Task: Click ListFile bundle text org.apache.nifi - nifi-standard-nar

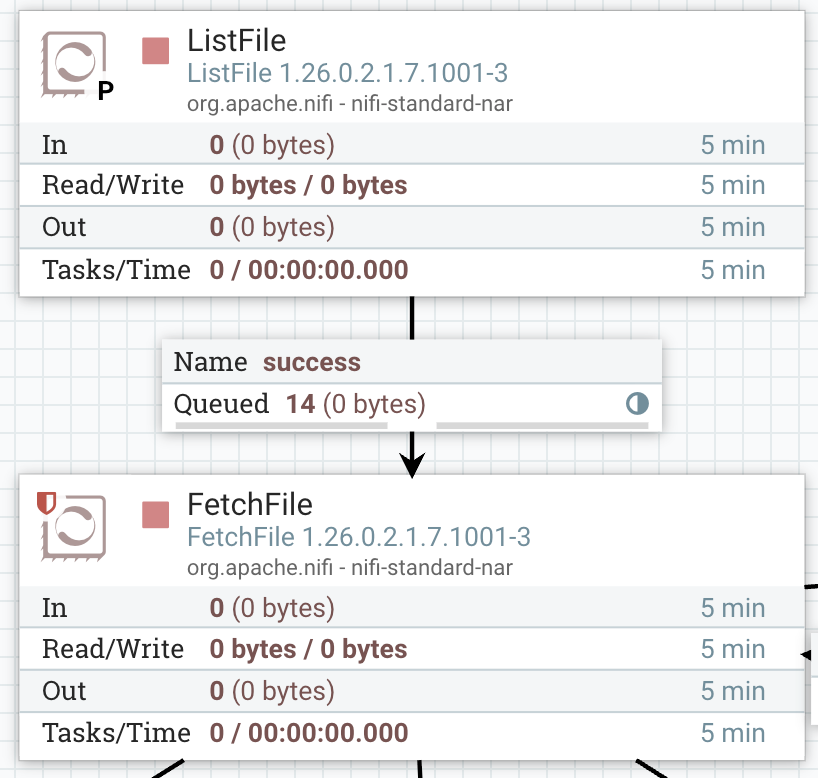Action: coord(350,104)
